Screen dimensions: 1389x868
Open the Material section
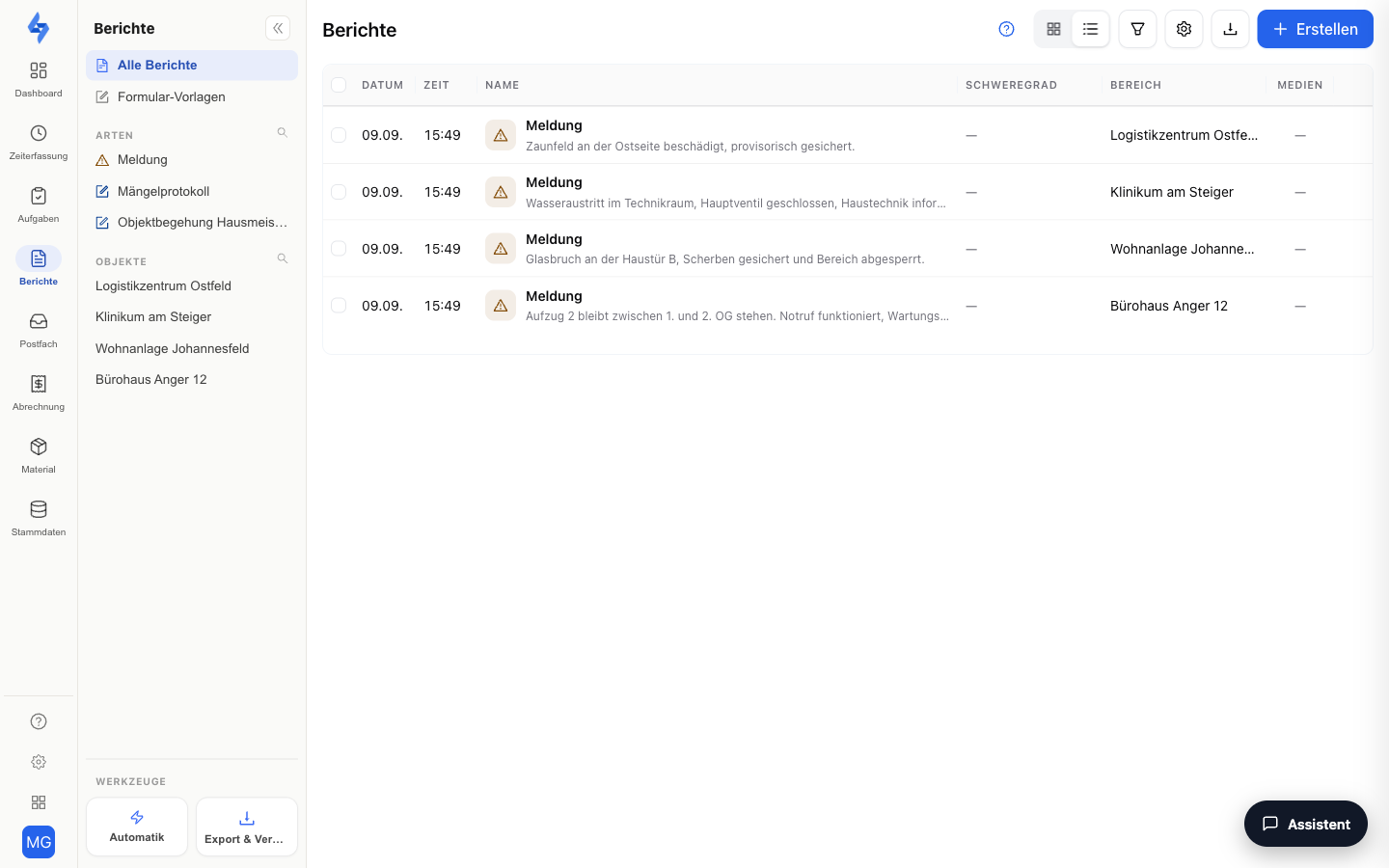39,455
